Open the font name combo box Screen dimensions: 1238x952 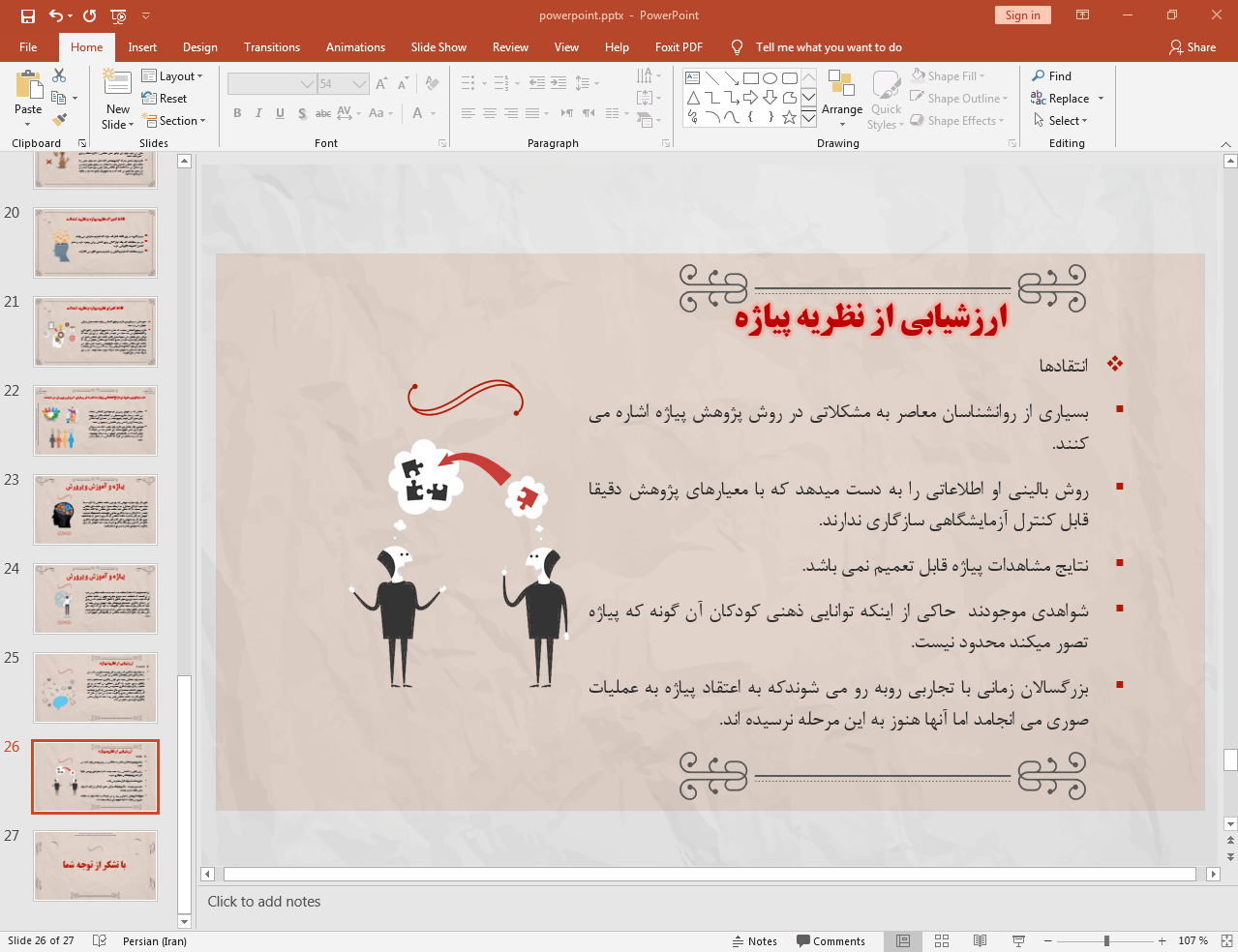pyautogui.click(x=272, y=84)
